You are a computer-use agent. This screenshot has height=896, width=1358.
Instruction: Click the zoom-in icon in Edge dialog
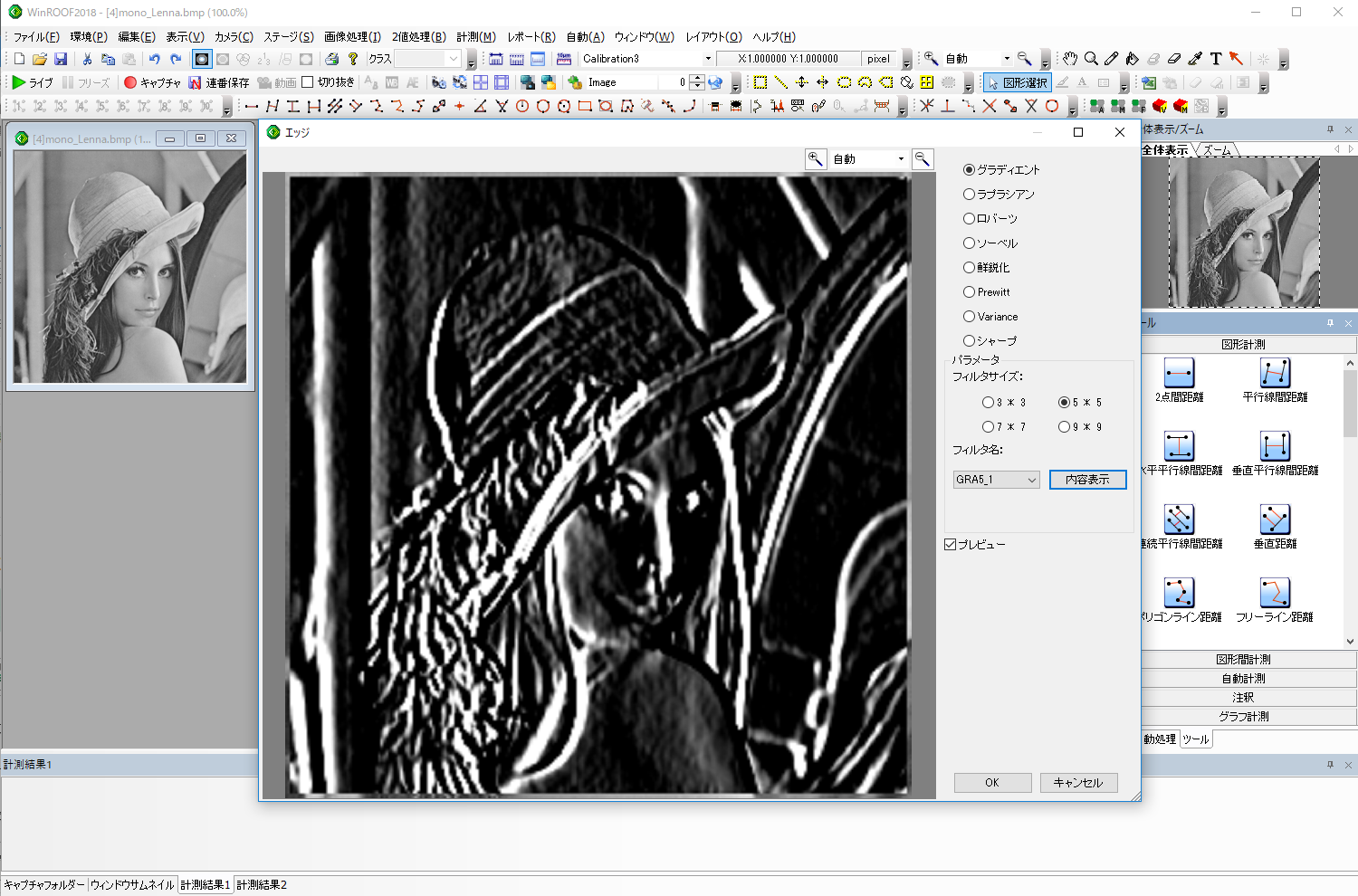tap(816, 159)
